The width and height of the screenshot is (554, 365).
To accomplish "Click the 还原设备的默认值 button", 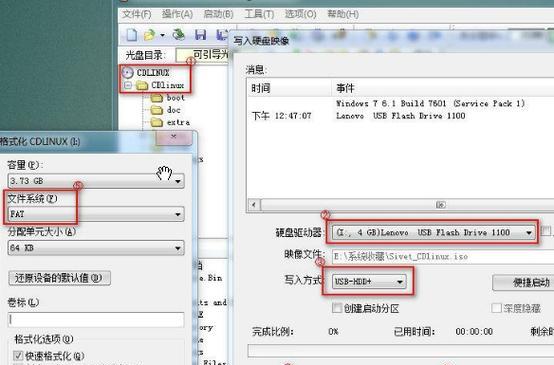I will [x=59, y=278].
